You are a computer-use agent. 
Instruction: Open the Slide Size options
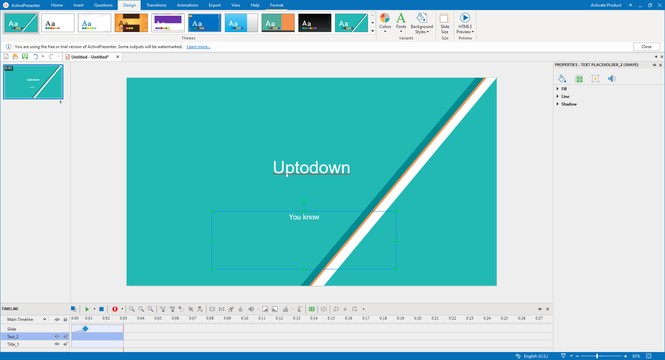(x=444, y=24)
